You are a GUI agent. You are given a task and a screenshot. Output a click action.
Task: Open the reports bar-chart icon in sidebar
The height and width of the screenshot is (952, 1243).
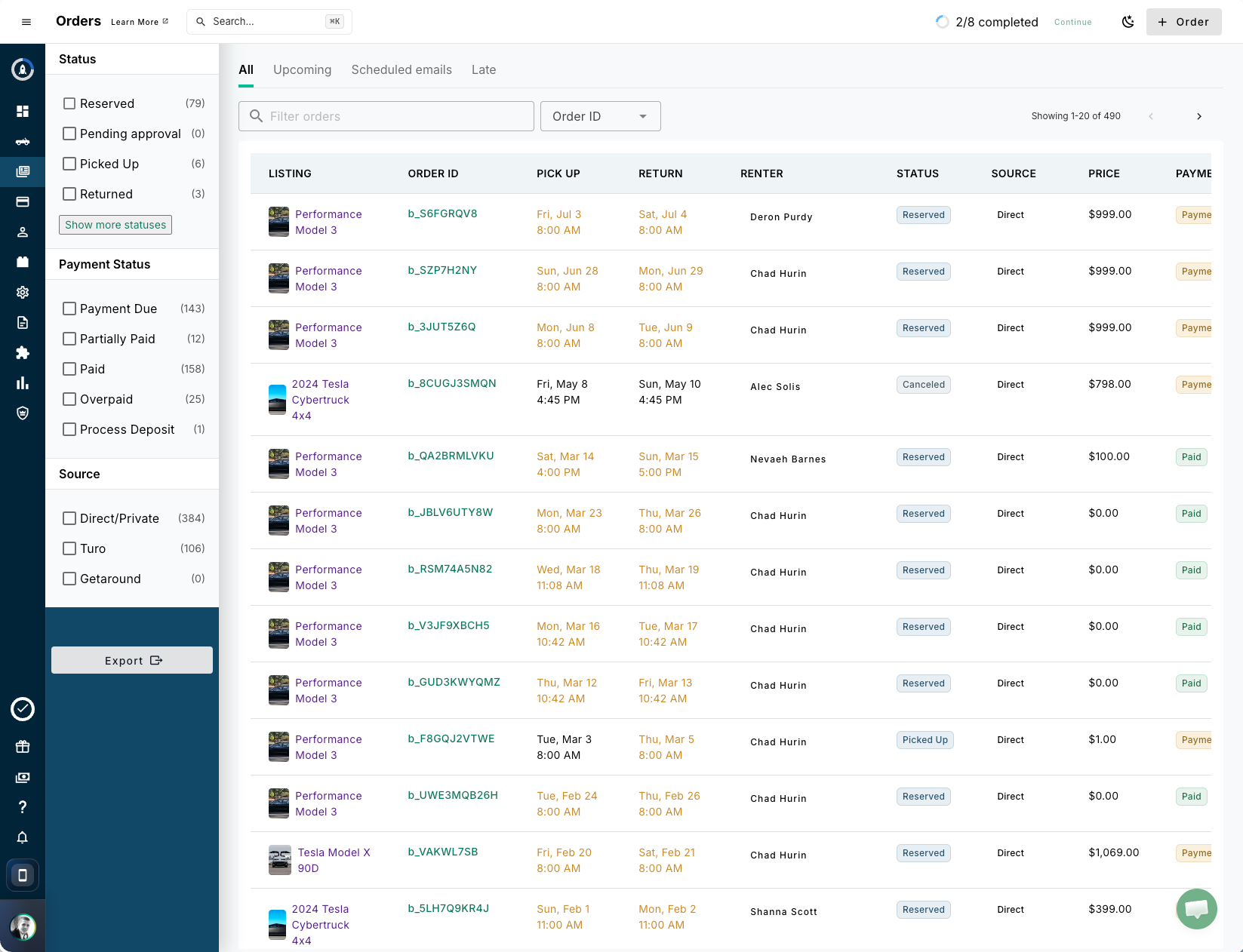[23, 382]
